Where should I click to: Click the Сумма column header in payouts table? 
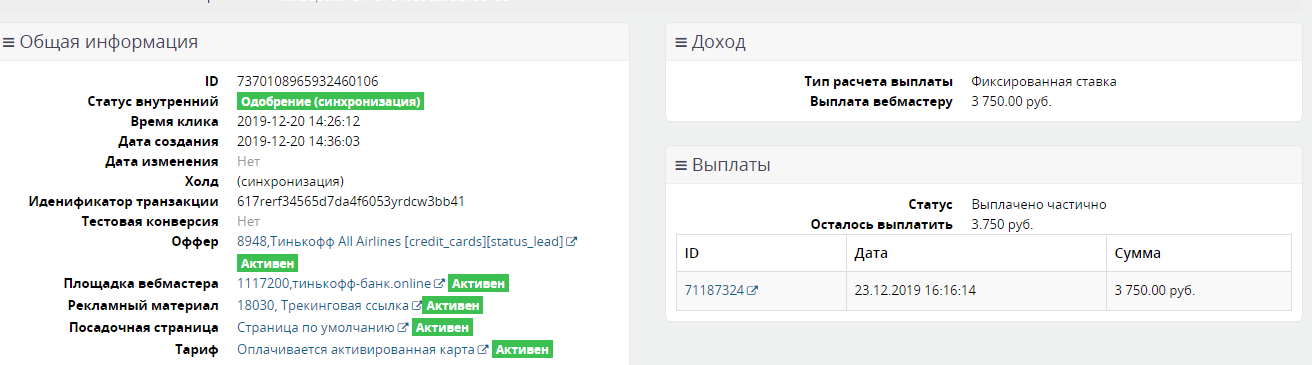tap(1198, 254)
